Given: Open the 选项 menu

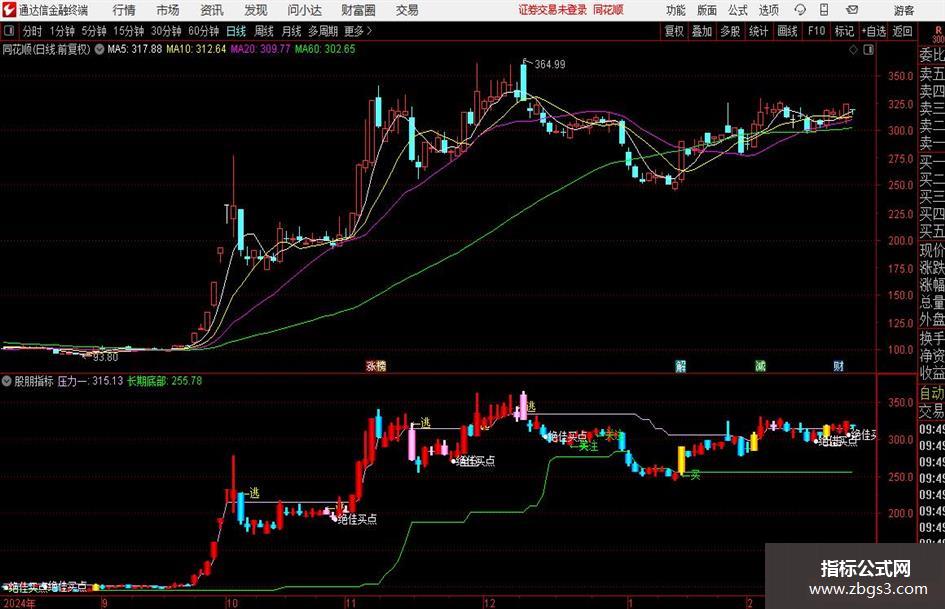Looking at the screenshot, I should pos(768,10).
